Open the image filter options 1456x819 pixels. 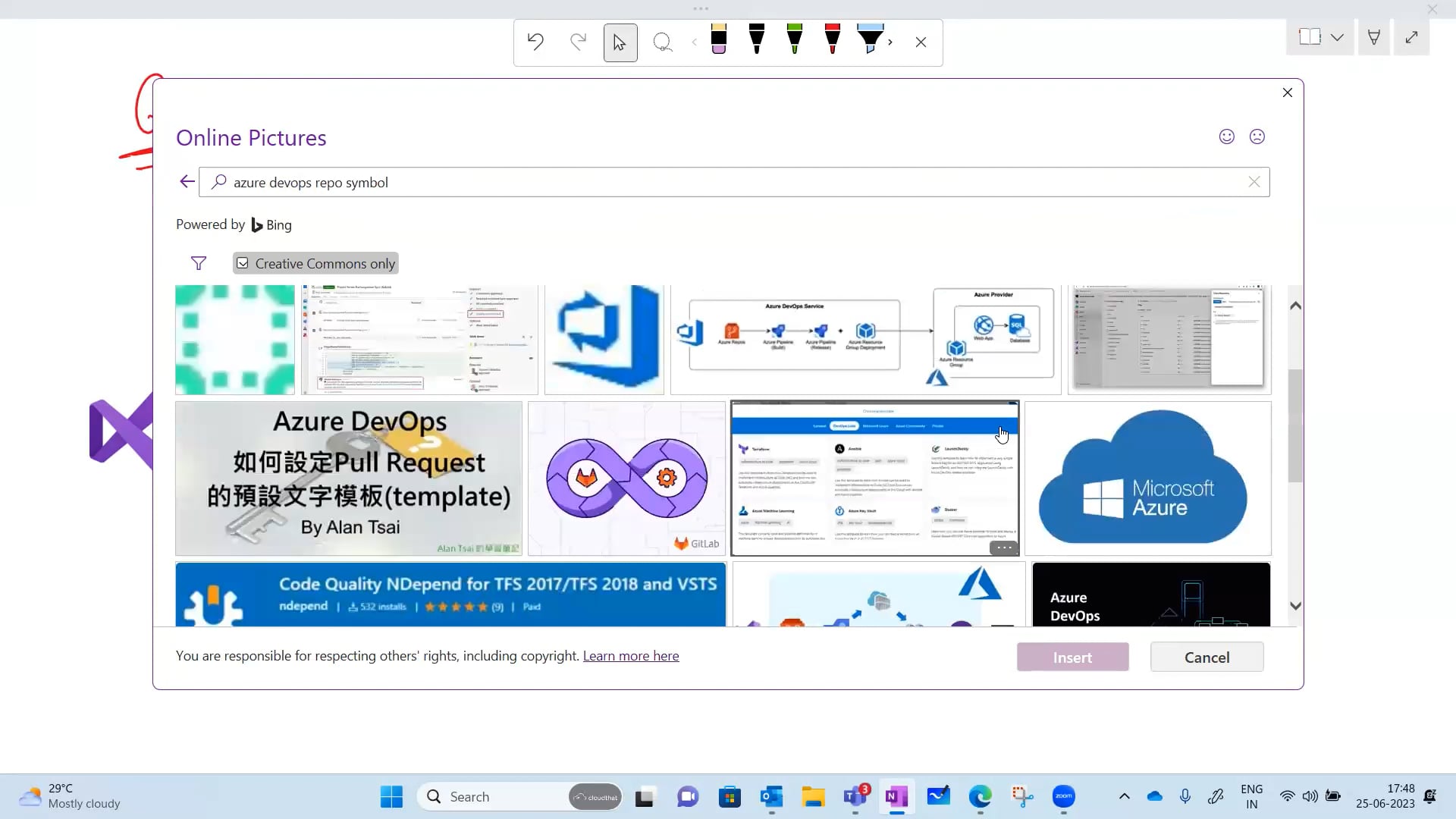click(x=199, y=263)
